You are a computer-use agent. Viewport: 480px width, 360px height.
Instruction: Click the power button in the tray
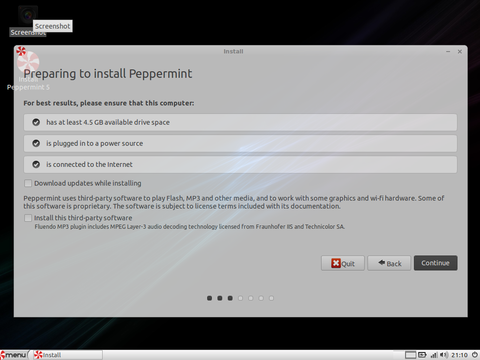click(x=475, y=355)
